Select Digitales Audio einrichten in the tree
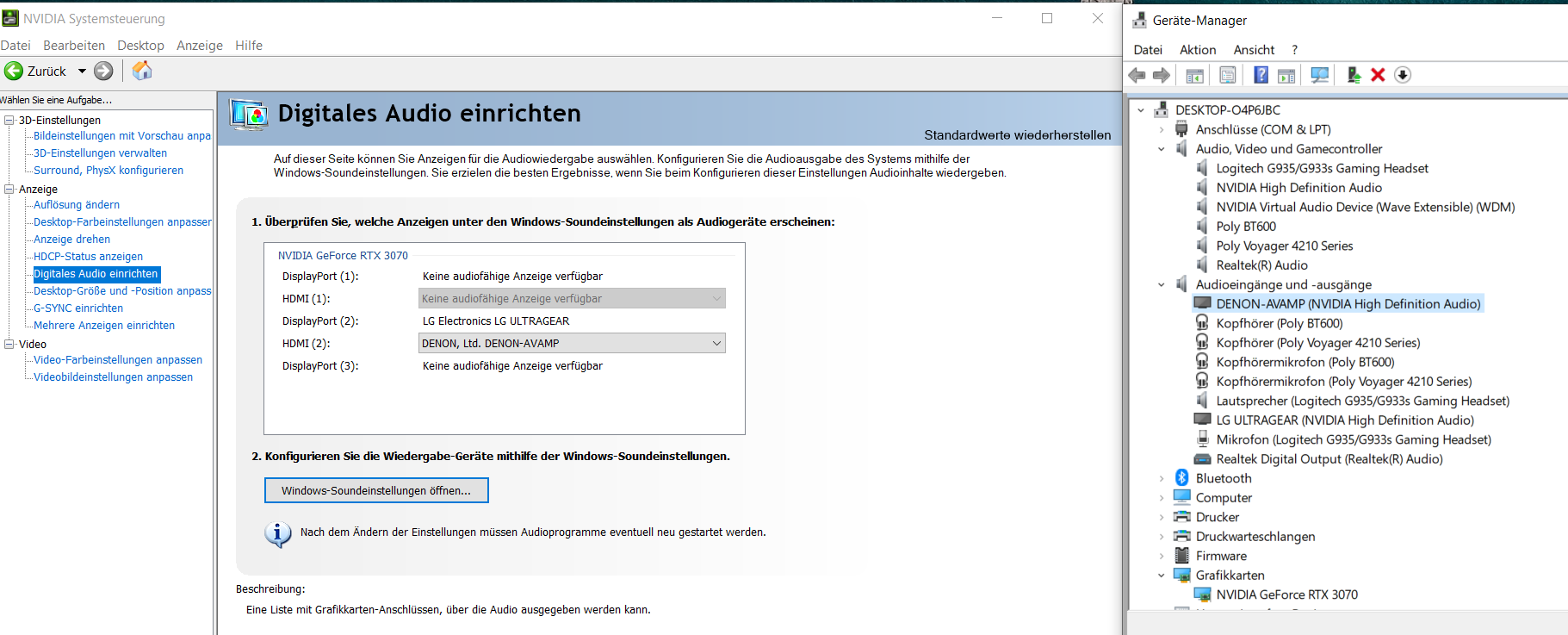The height and width of the screenshot is (635, 1568). [x=96, y=274]
